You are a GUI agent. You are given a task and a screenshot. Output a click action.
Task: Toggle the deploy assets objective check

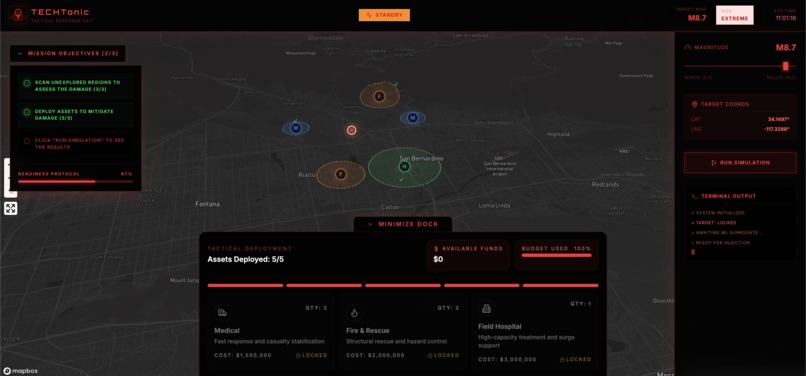point(27,112)
